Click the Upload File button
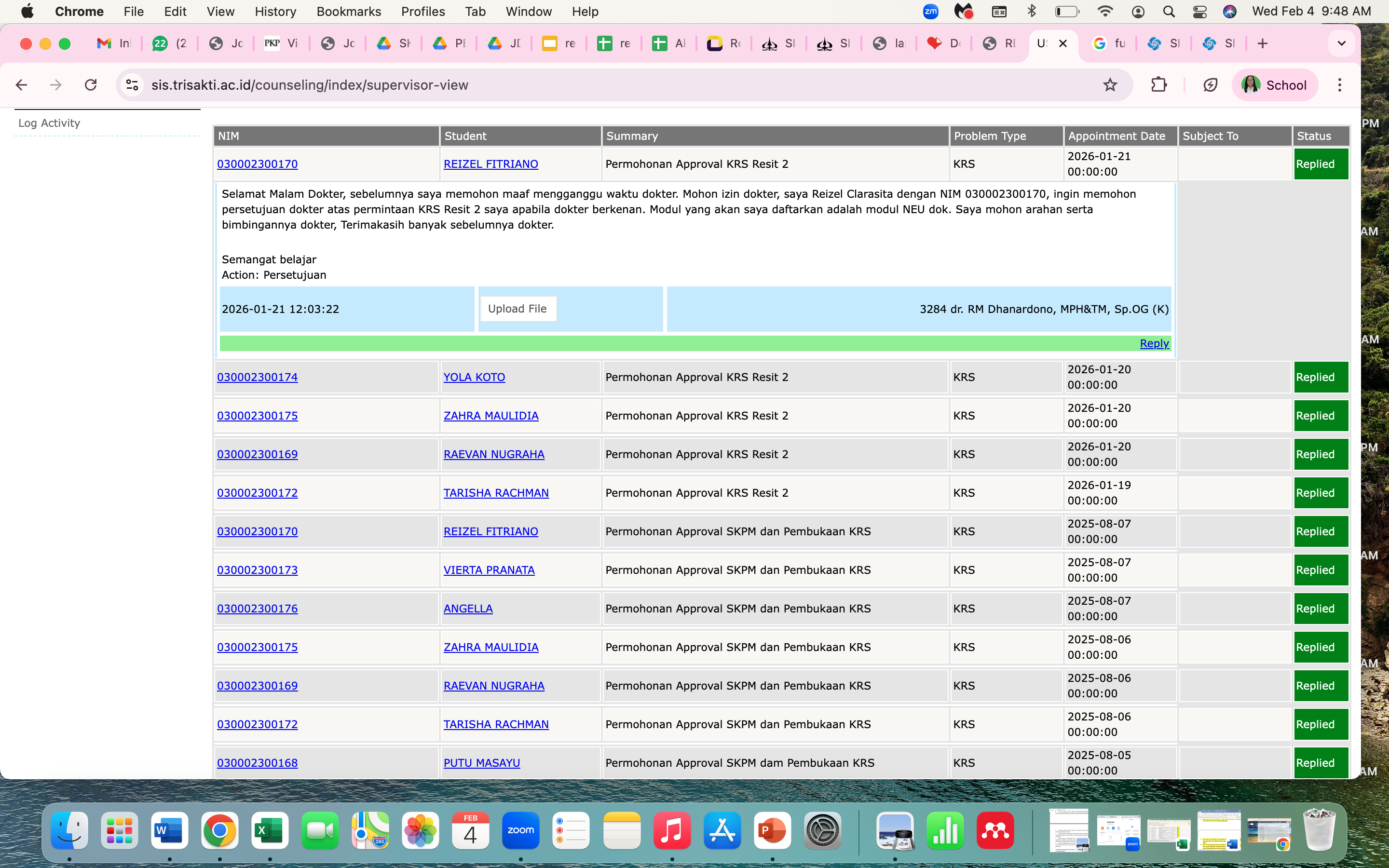Screen dimensions: 1389x868 [x=517, y=309]
